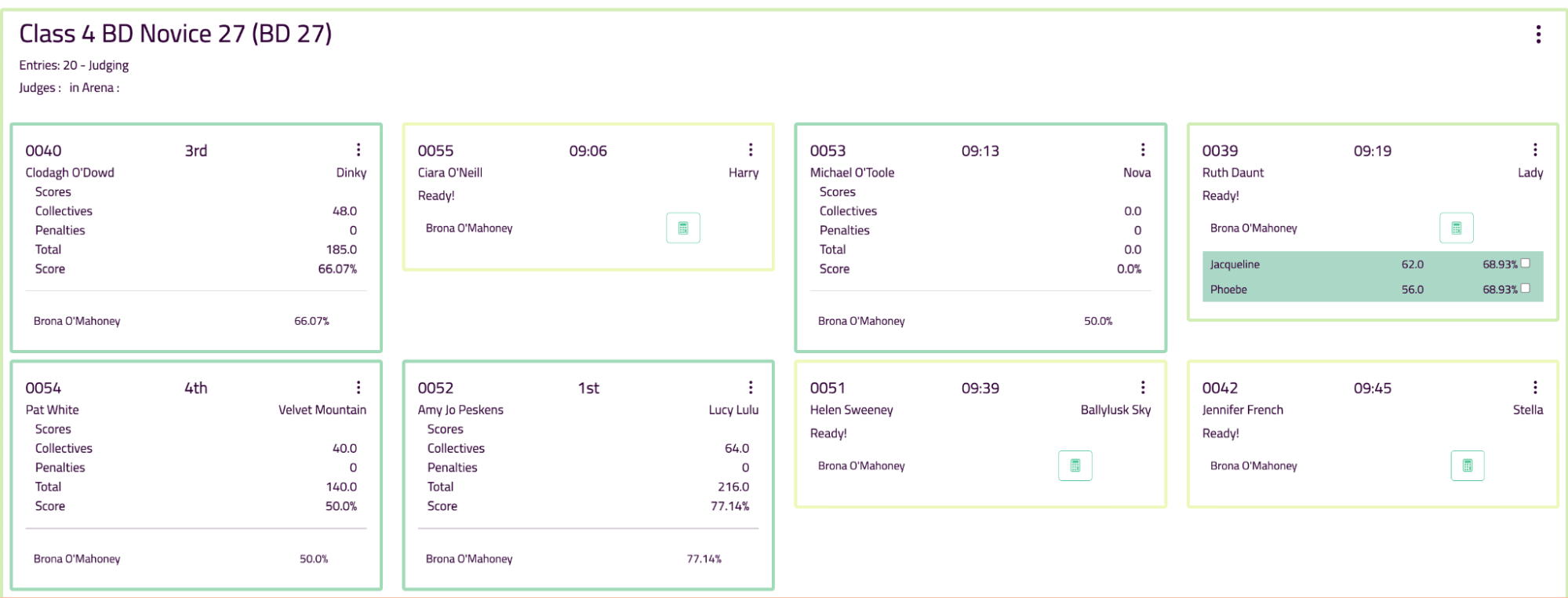Open the three-dot menu for entry 0051
The height and width of the screenshot is (598, 1568).
tap(1143, 388)
